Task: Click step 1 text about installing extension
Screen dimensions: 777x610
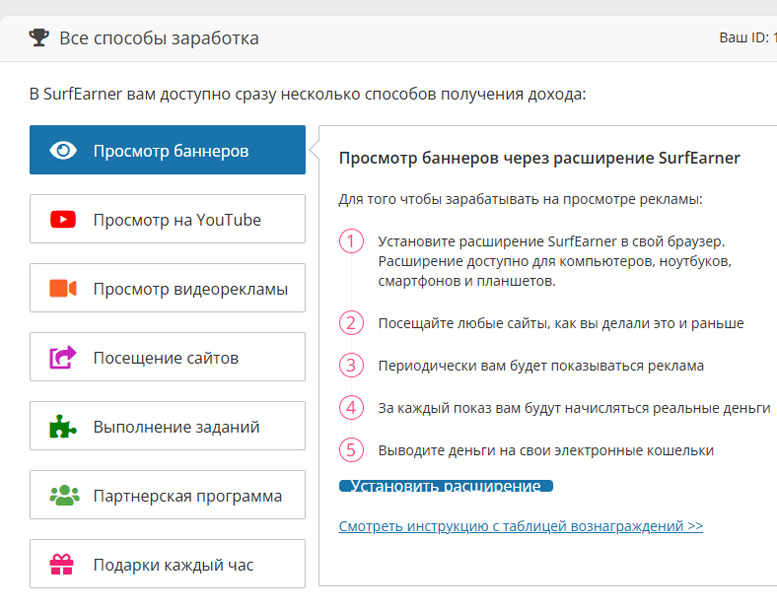Action: coord(555,261)
